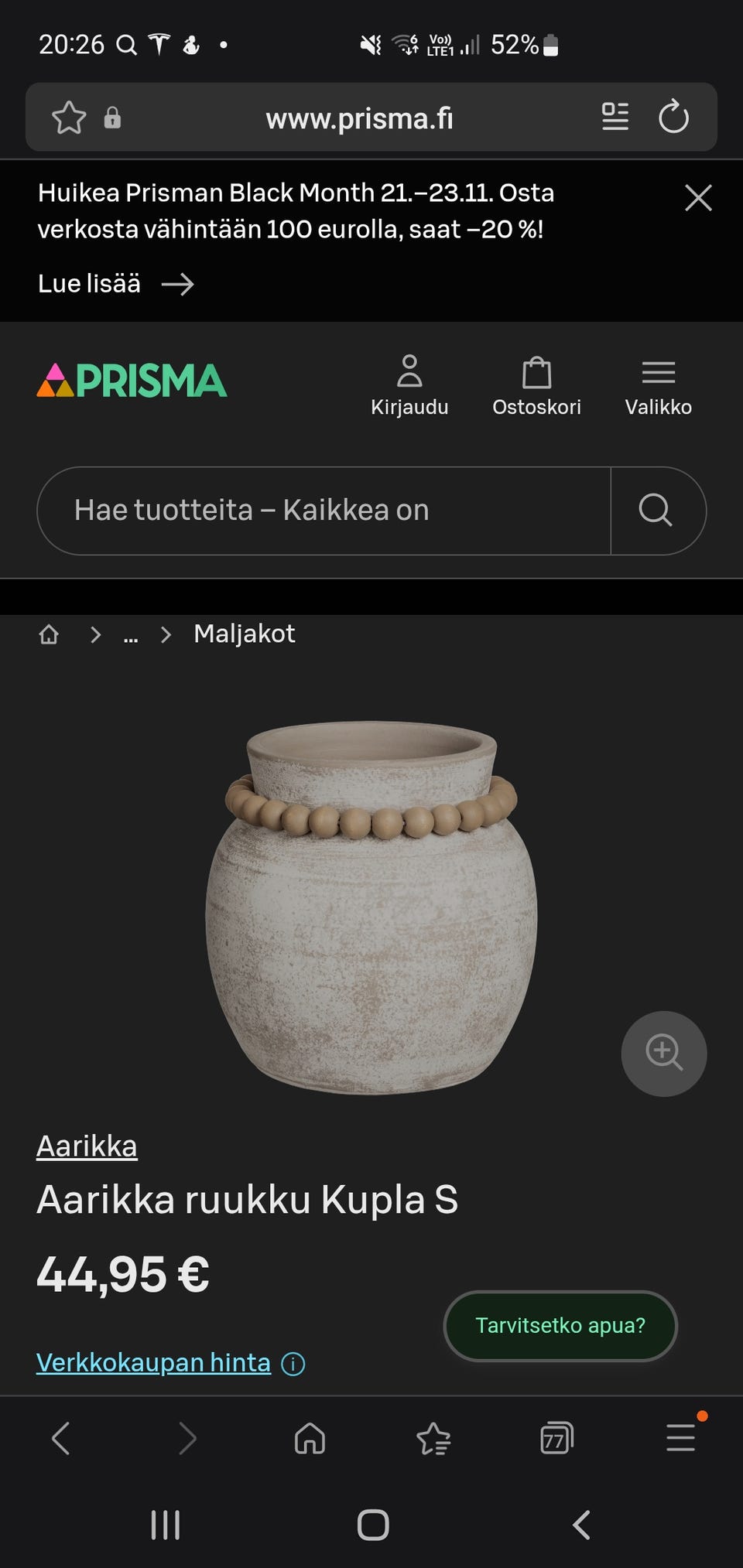Zoom the vase photo with the magnifier button
Image resolution: width=743 pixels, height=1568 pixels.
(x=663, y=1054)
